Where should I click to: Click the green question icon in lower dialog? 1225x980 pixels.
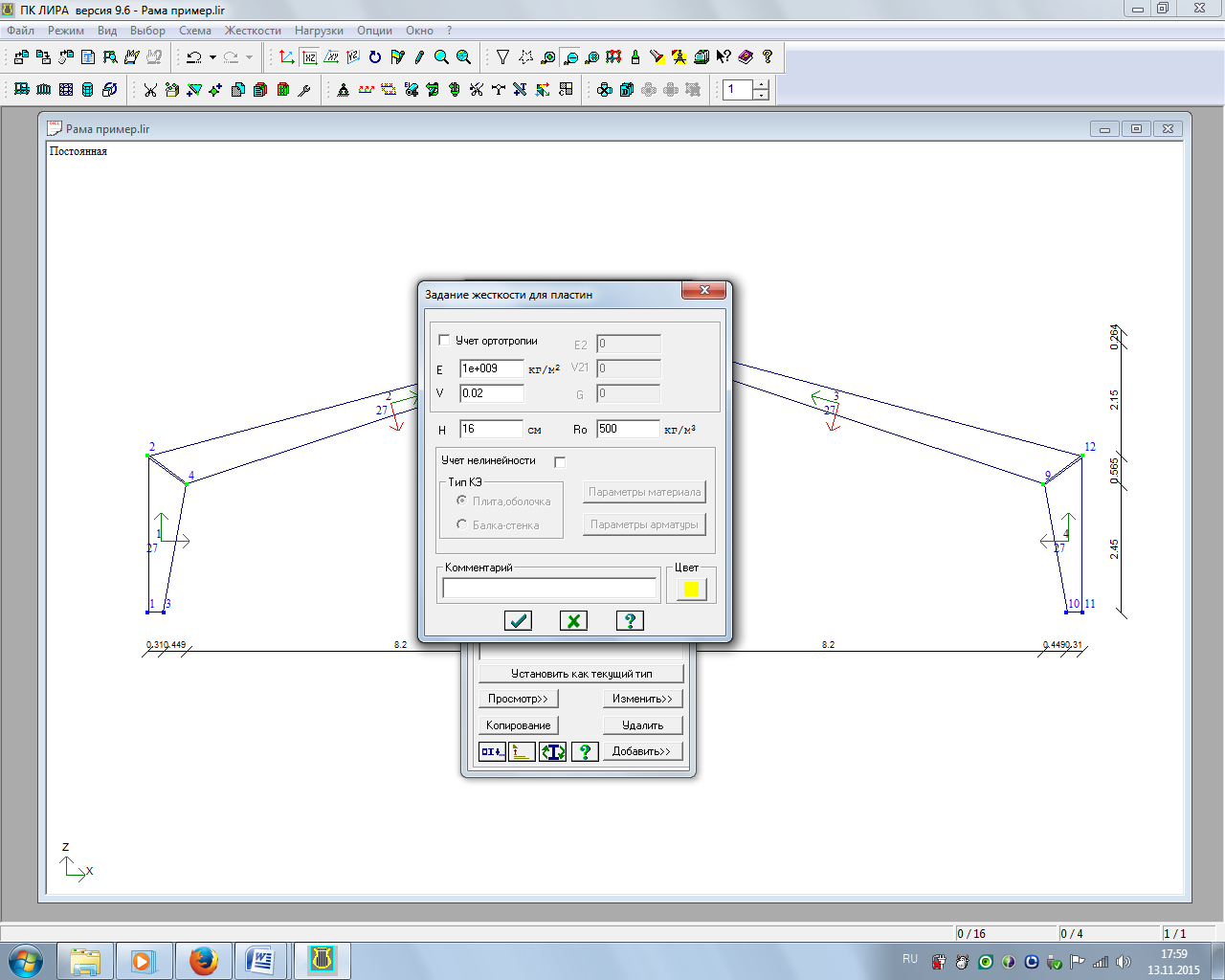coord(585,752)
